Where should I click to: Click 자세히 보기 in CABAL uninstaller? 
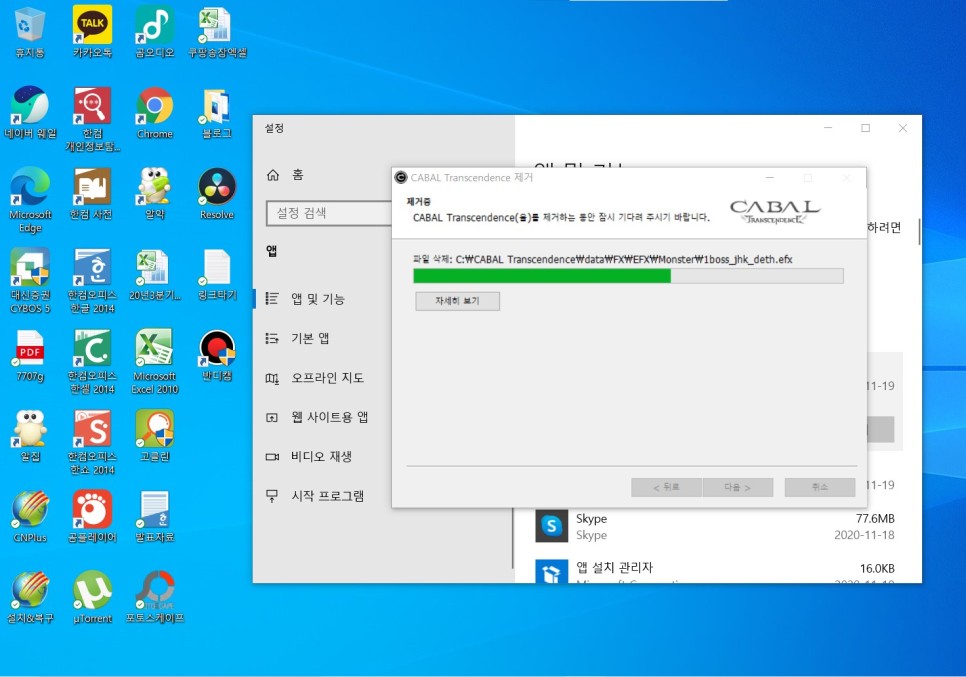click(457, 301)
